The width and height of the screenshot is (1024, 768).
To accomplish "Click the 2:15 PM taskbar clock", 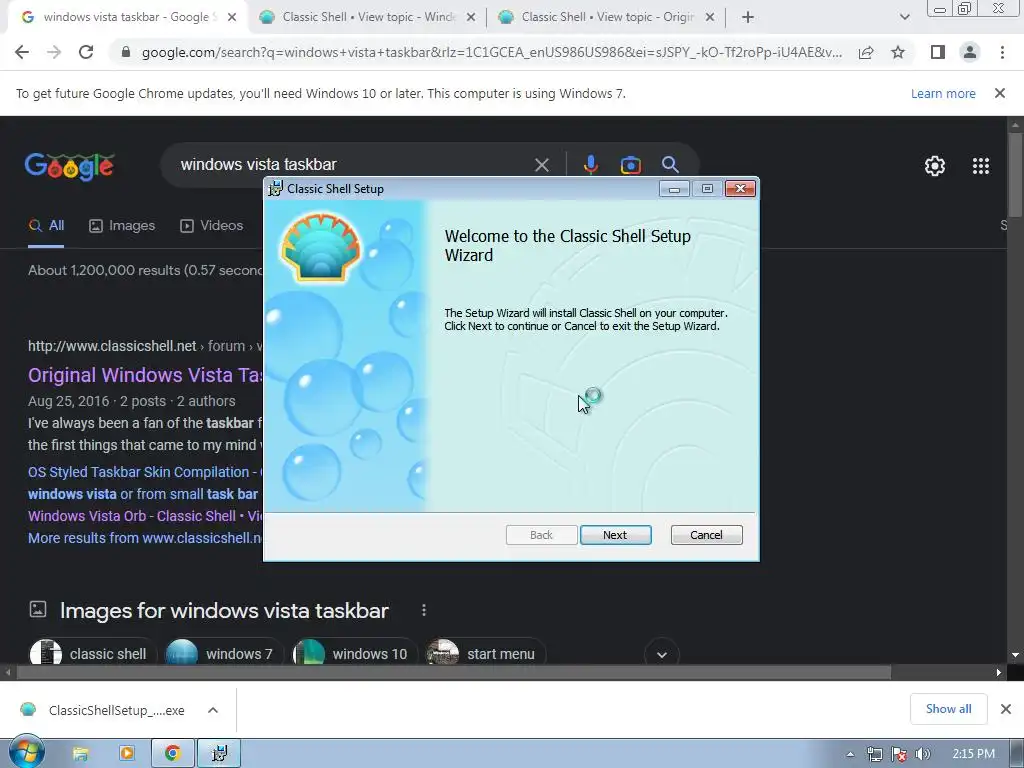I will pyautogui.click(x=972, y=754).
